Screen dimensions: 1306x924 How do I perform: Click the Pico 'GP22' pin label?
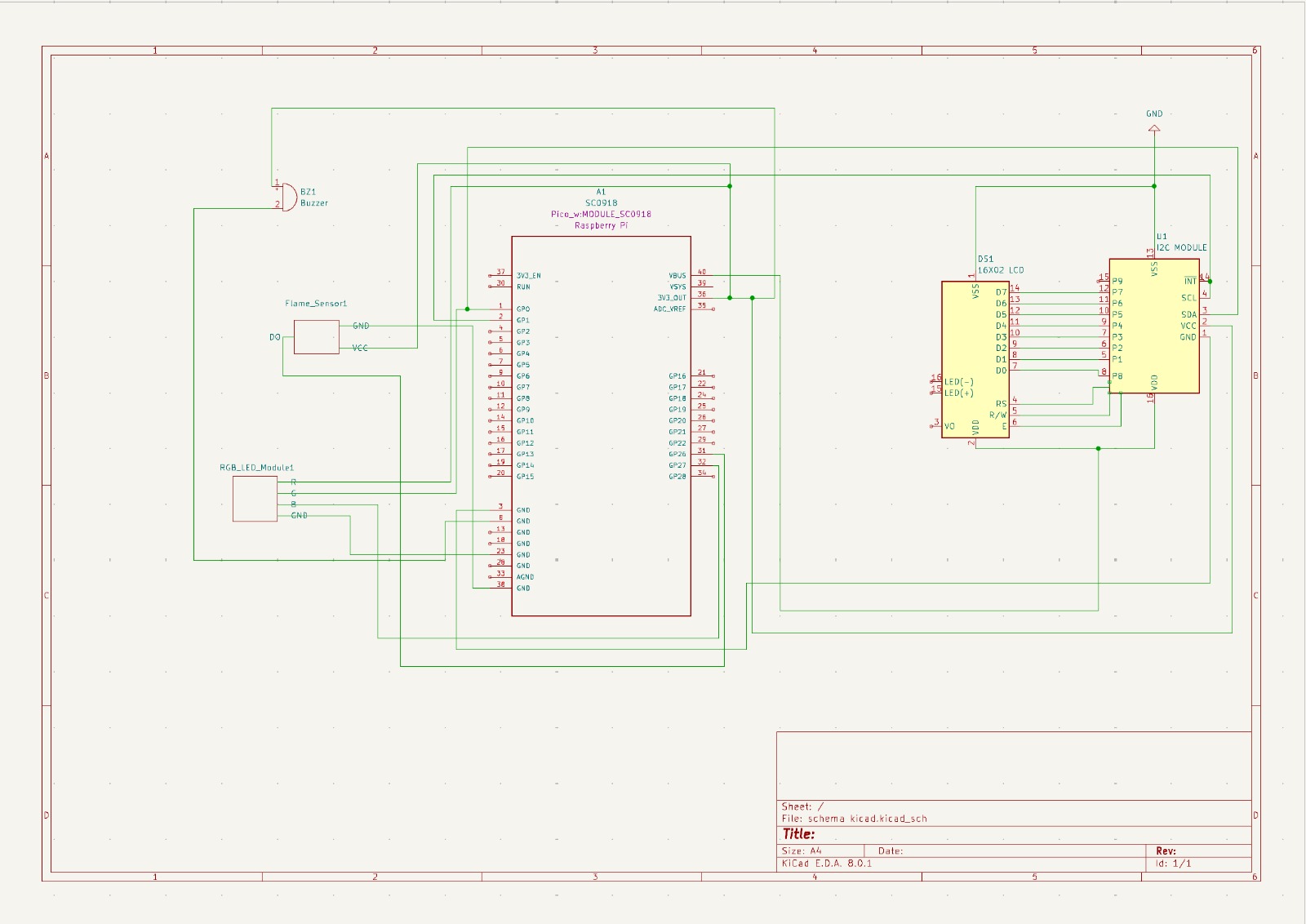point(677,443)
